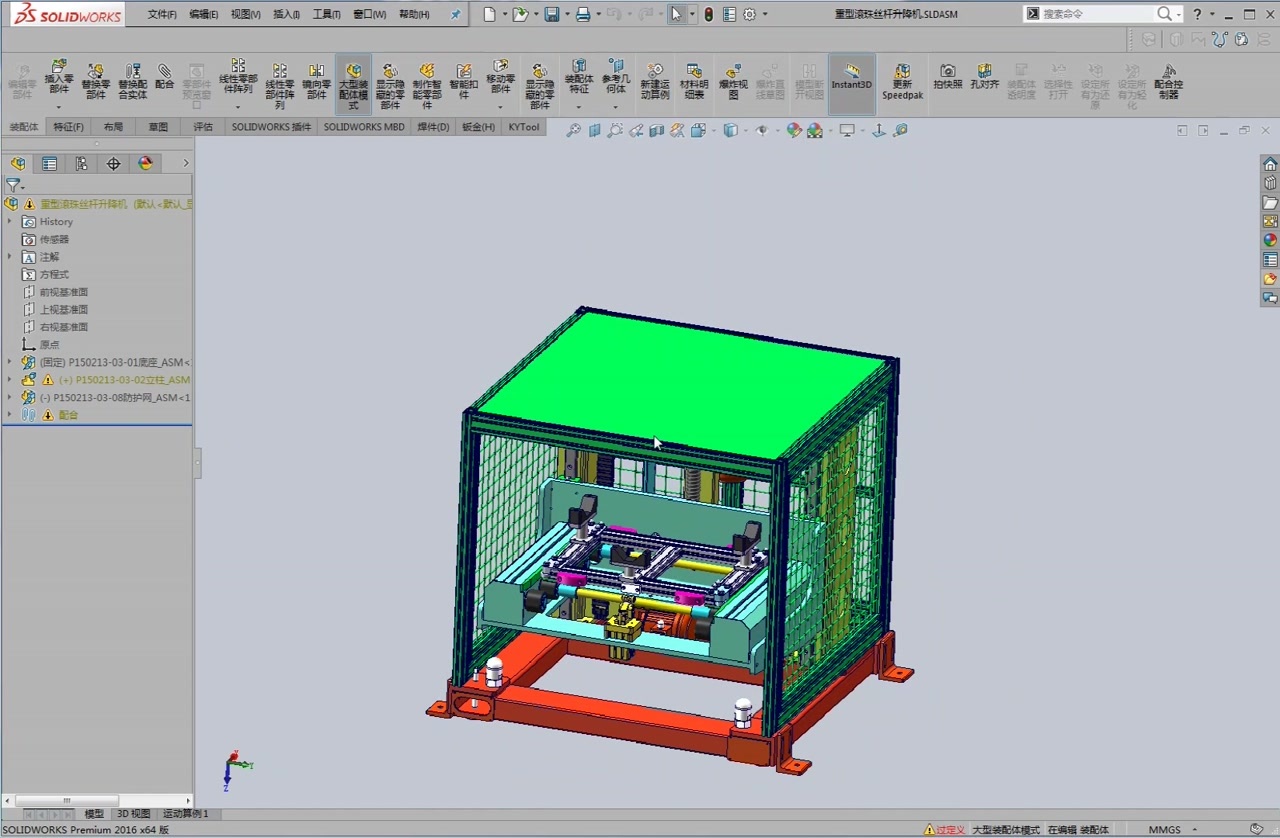Toggle Large Assembly Mode (大型装配体模式)
The width and height of the screenshot is (1280, 838).
click(353, 84)
